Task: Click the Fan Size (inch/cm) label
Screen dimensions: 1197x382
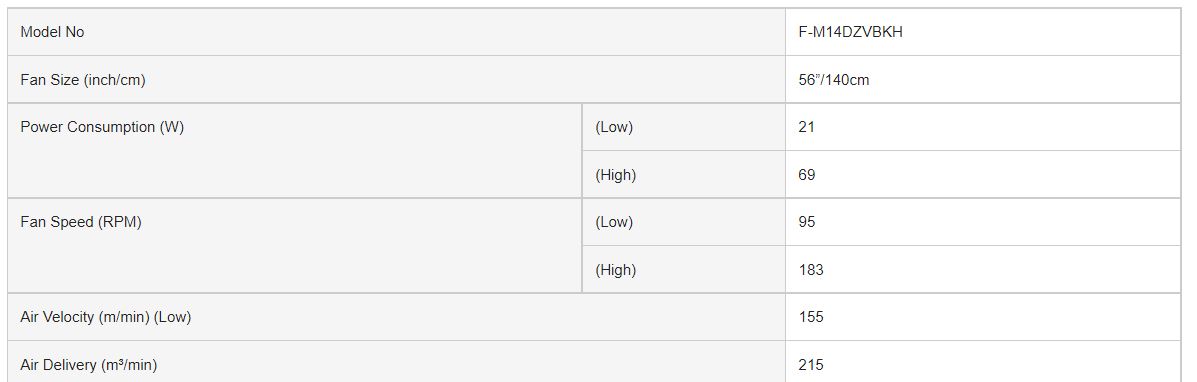Action: 82,79
